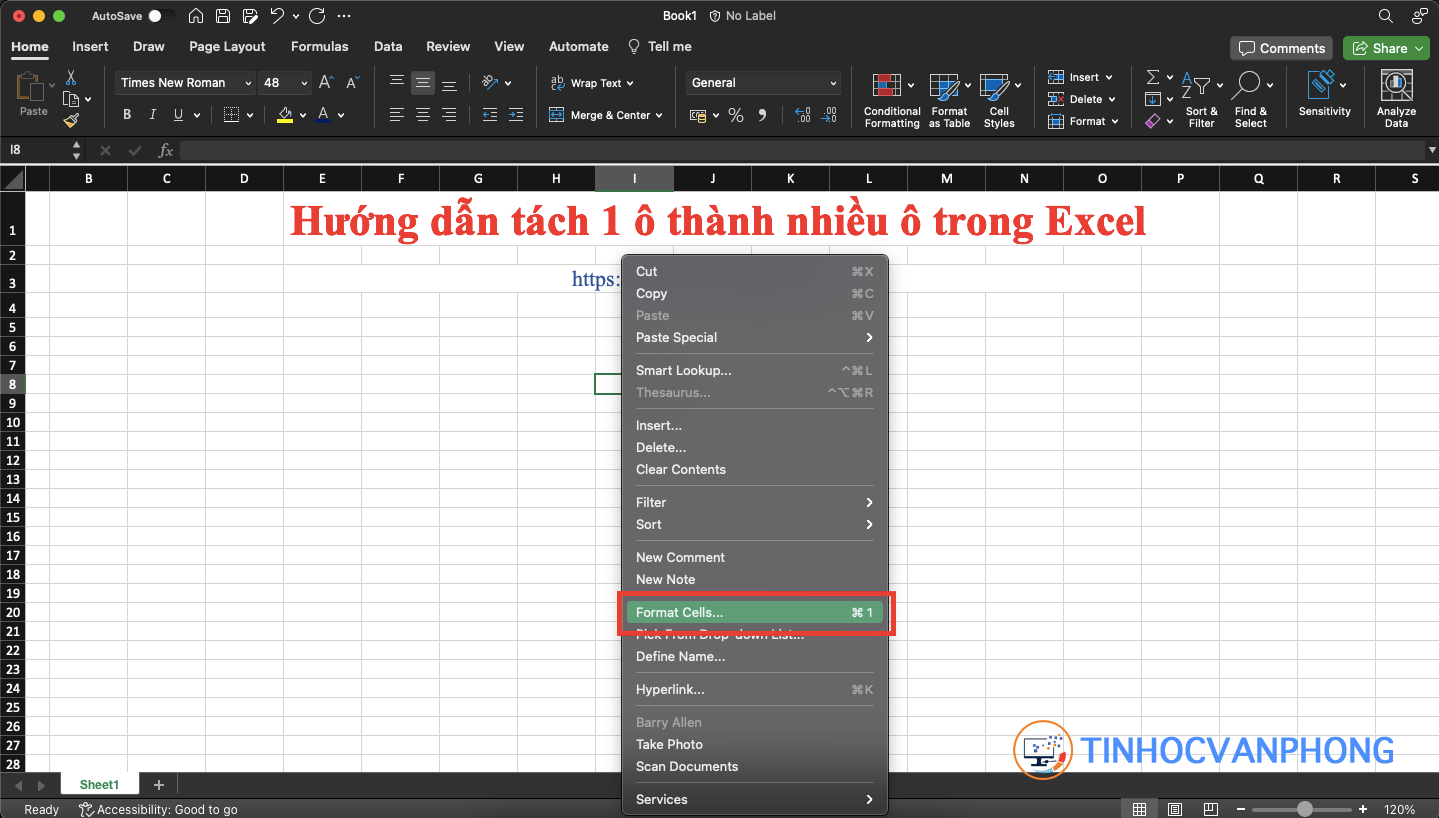This screenshot has width=1439, height=818.
Task: Click the formula bar input field
Action: click(x=800, y=150)
